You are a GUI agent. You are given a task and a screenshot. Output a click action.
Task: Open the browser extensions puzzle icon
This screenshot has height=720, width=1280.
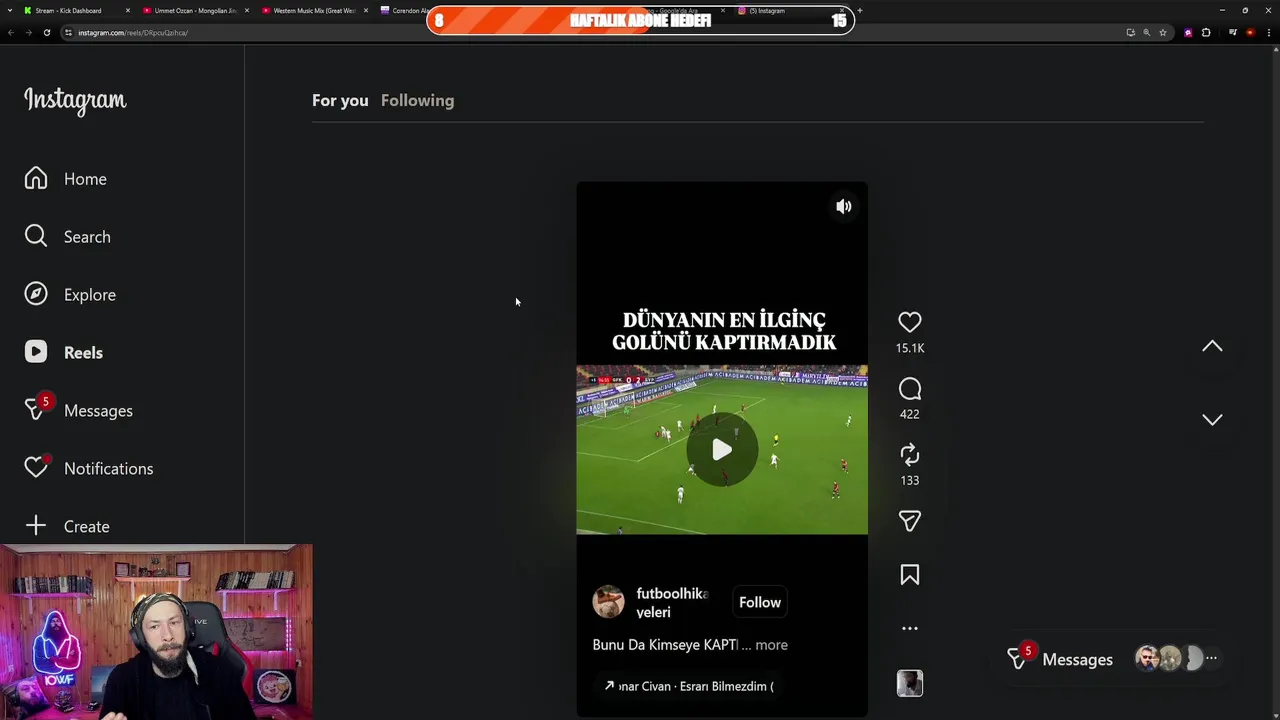pos(1206,33)
